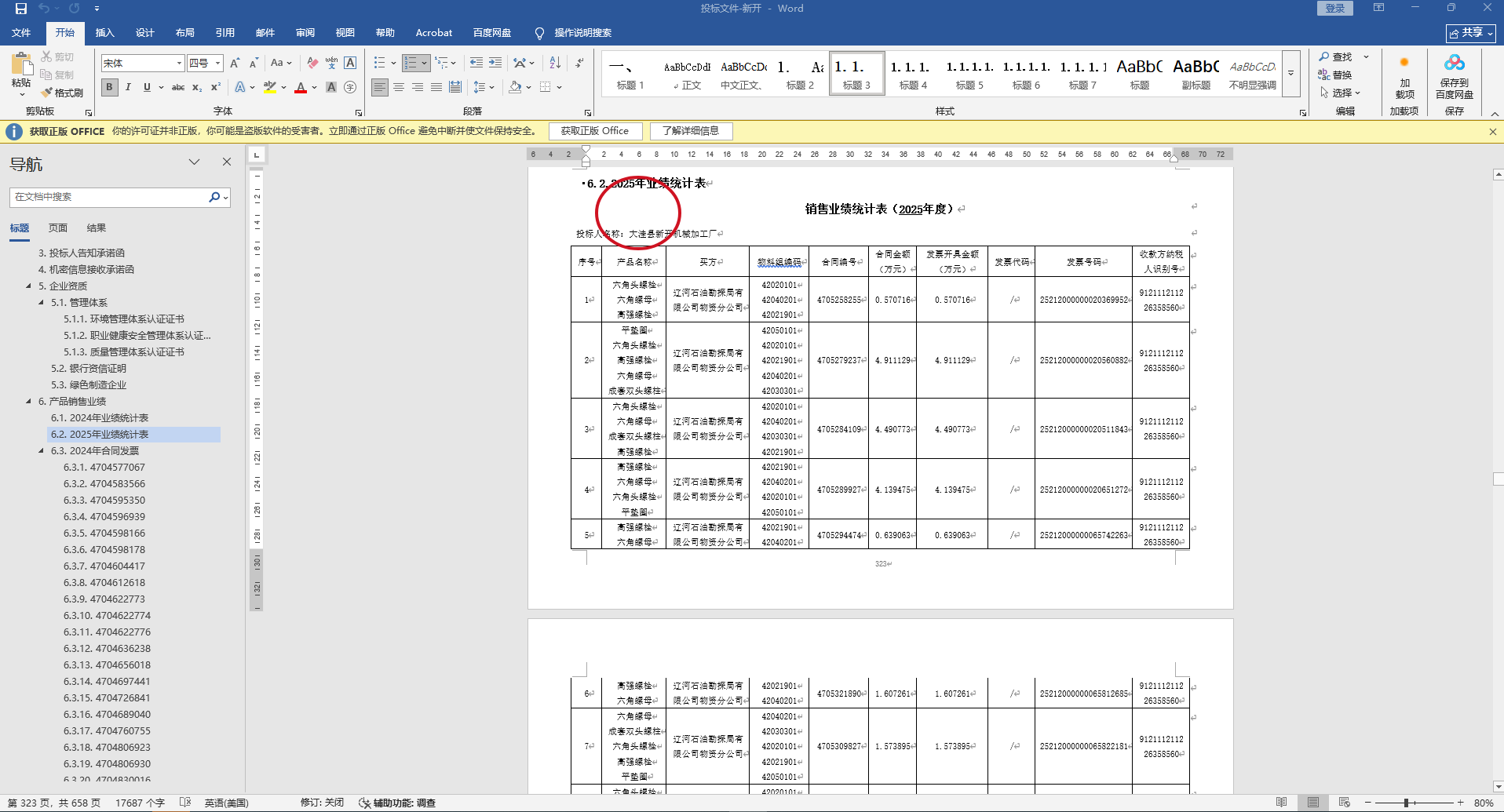Toggle Bold formatting button
This screenshot has width=1504, height=812.
[110, 87]
